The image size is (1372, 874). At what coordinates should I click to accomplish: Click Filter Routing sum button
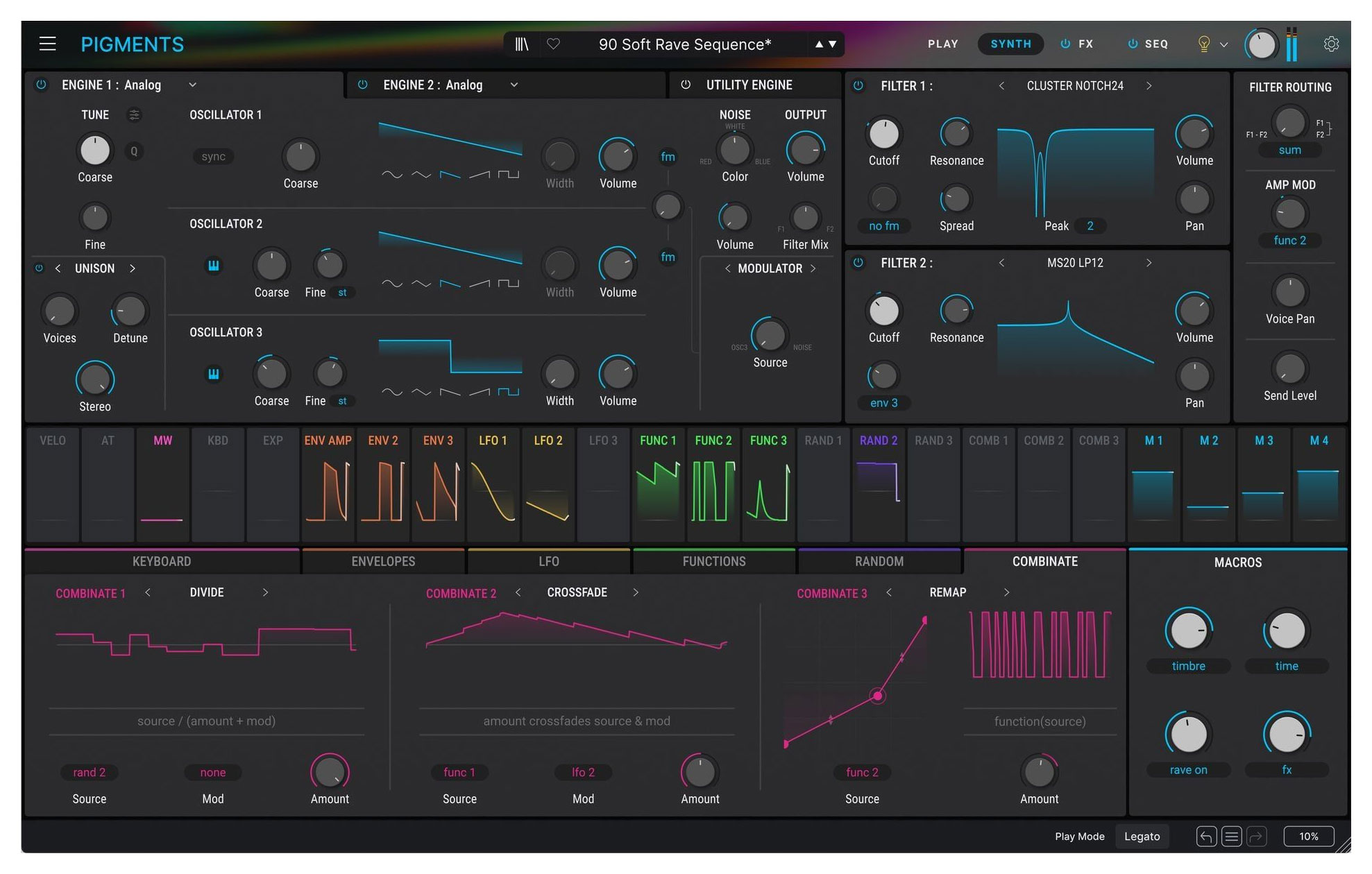point(1289,151)
